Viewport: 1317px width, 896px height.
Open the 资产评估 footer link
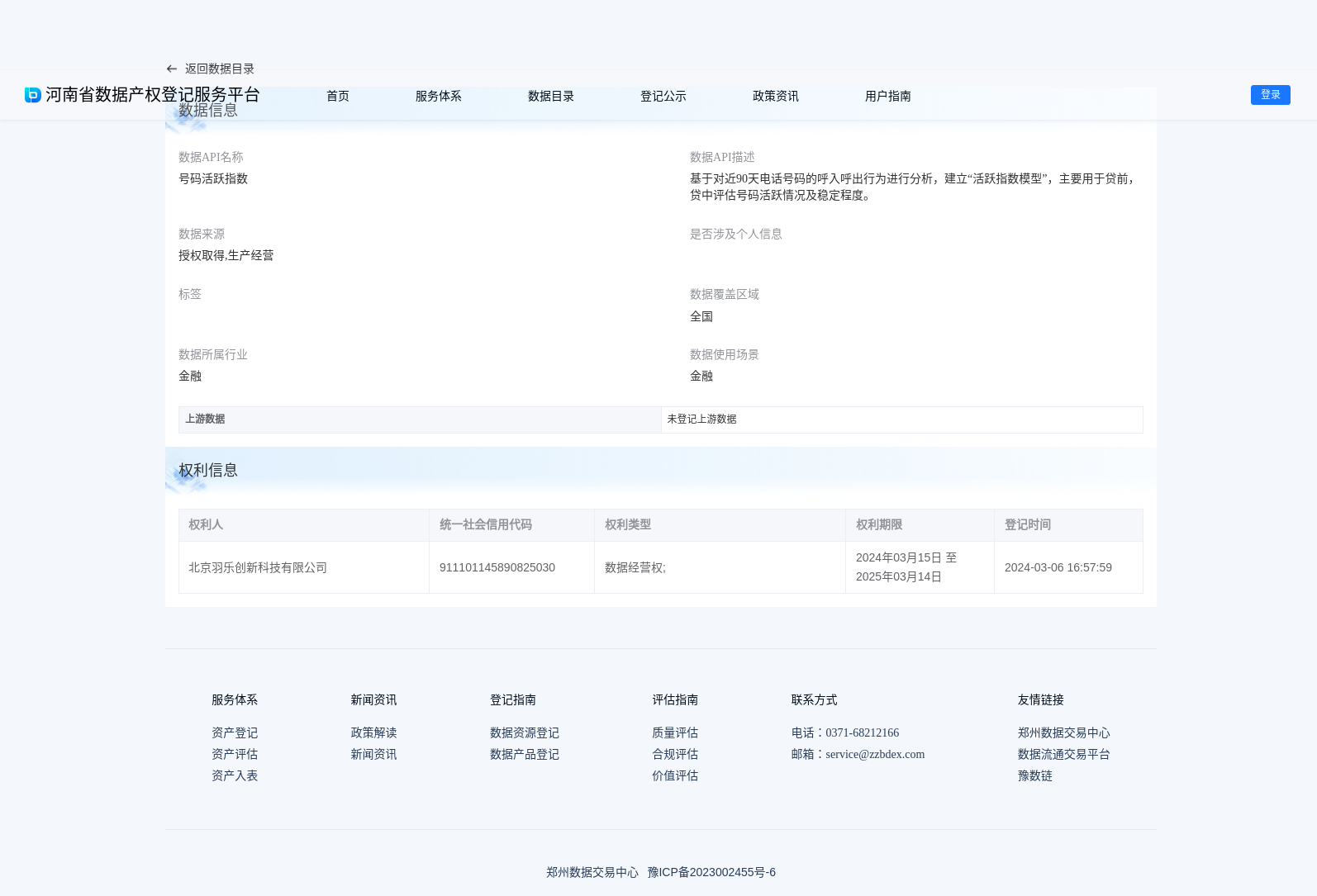click(235, 755)
